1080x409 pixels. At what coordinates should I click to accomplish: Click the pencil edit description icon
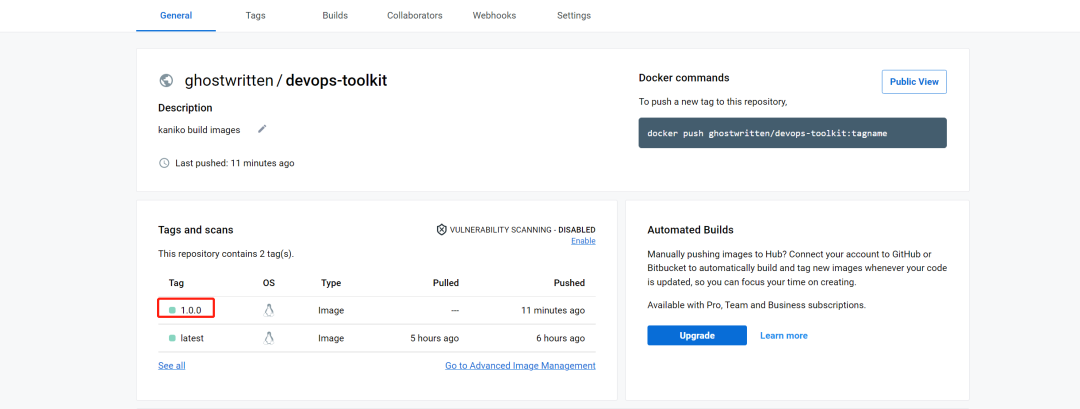[262, 129]
